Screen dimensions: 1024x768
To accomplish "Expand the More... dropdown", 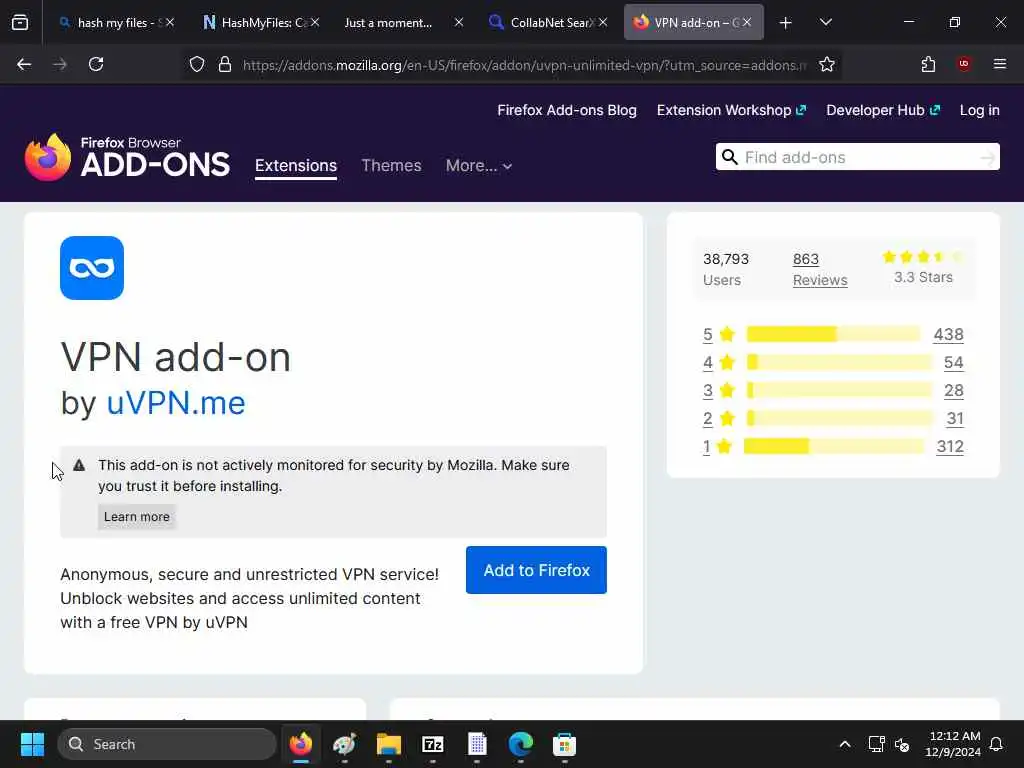I will click(479, 165).
